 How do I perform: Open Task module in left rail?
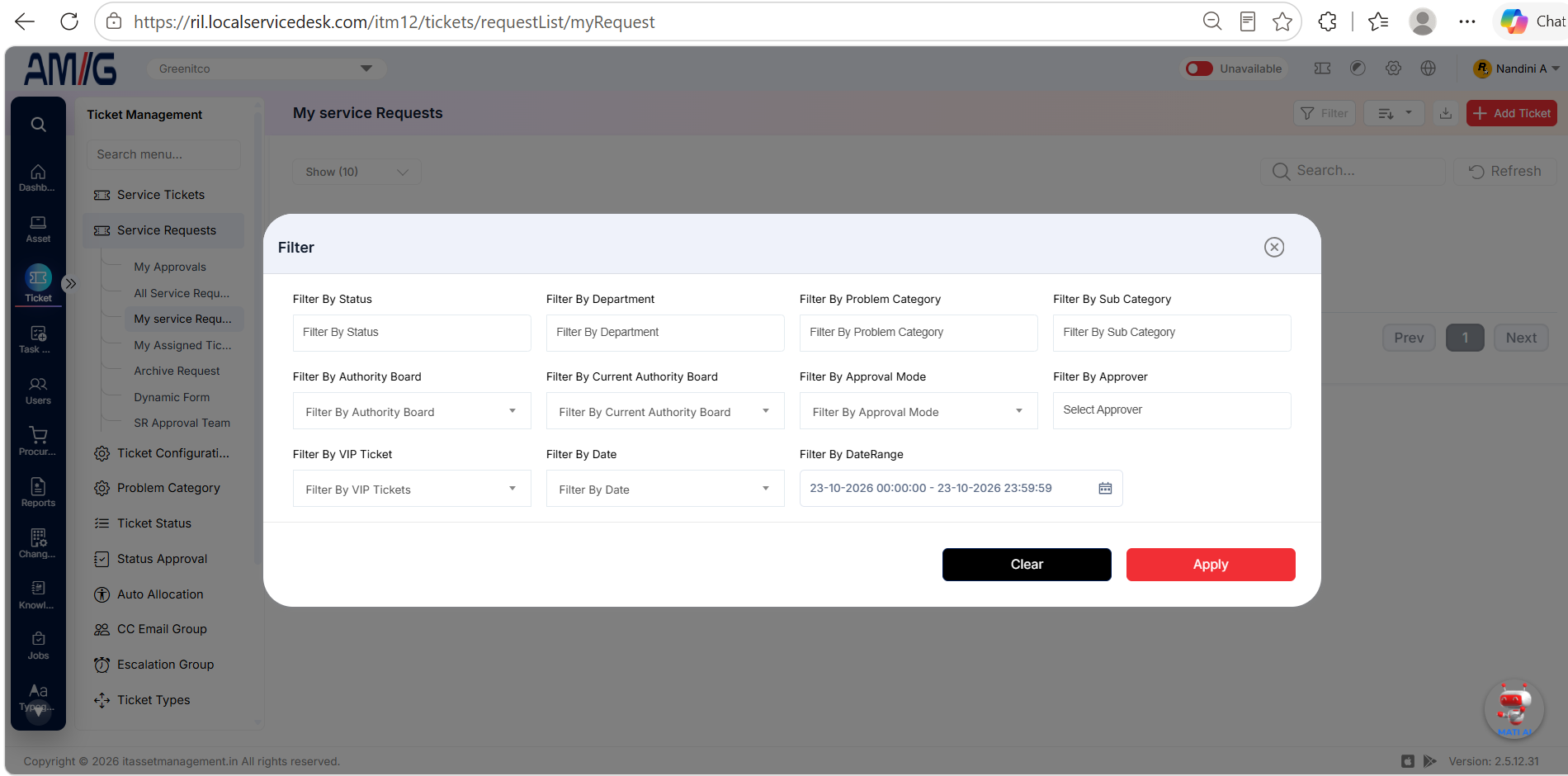point(38,339)
